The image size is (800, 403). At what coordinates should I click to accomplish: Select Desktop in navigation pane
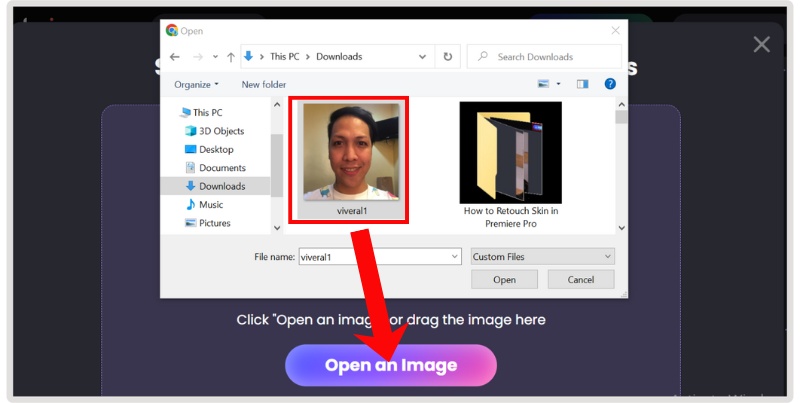click(209, 149)
